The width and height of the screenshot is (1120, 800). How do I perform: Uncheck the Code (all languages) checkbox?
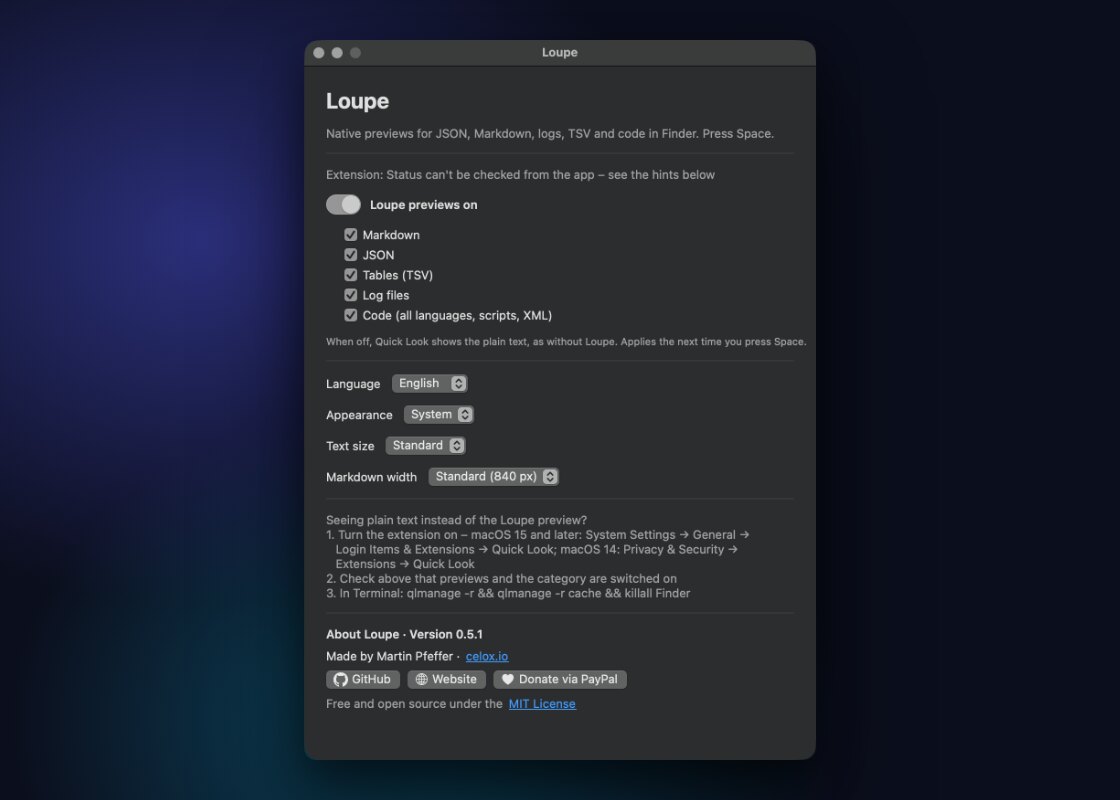tap(351, 315)
